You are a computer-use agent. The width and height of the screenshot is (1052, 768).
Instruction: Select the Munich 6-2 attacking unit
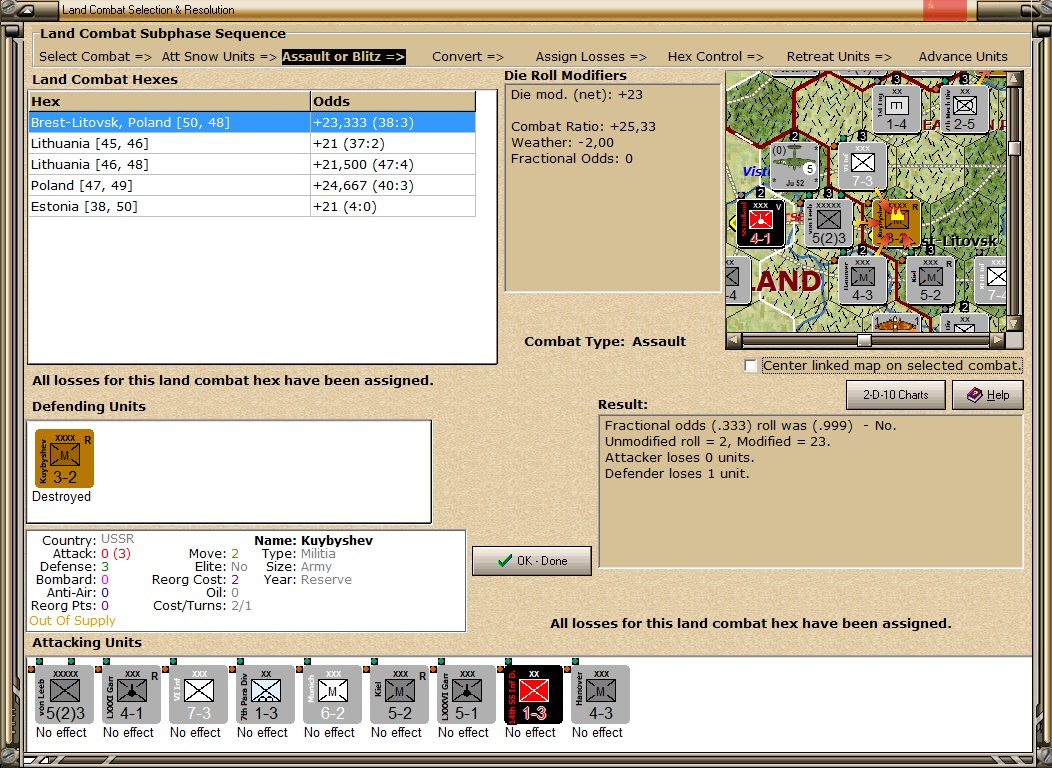point(333,695)
